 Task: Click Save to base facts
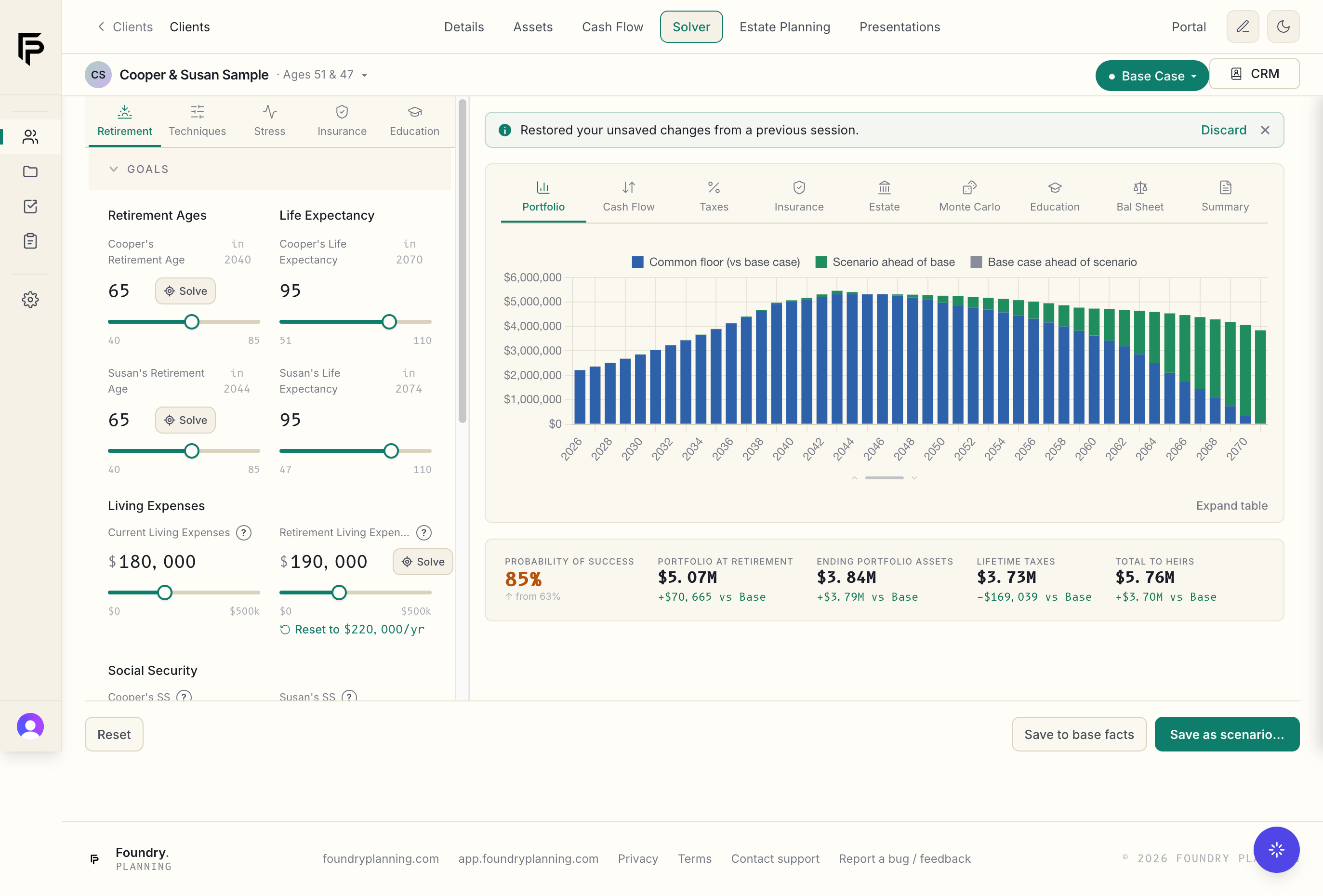pyautogui.click(x=1079, y=734)
